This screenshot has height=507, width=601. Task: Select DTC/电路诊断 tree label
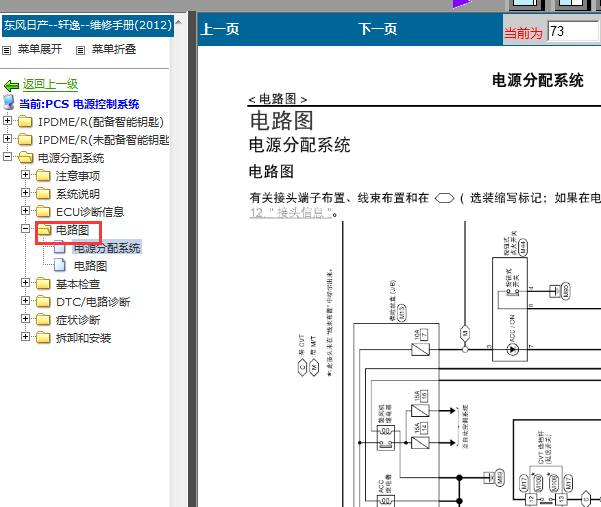pos(93,302)
